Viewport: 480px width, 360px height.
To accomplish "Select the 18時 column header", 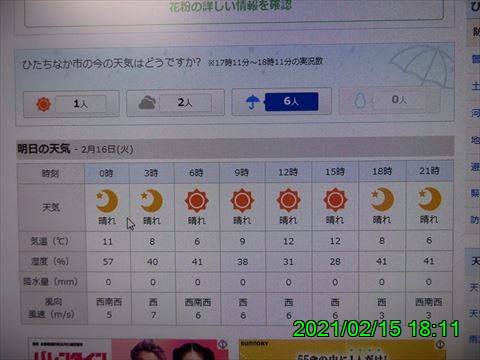I will 382,171.
